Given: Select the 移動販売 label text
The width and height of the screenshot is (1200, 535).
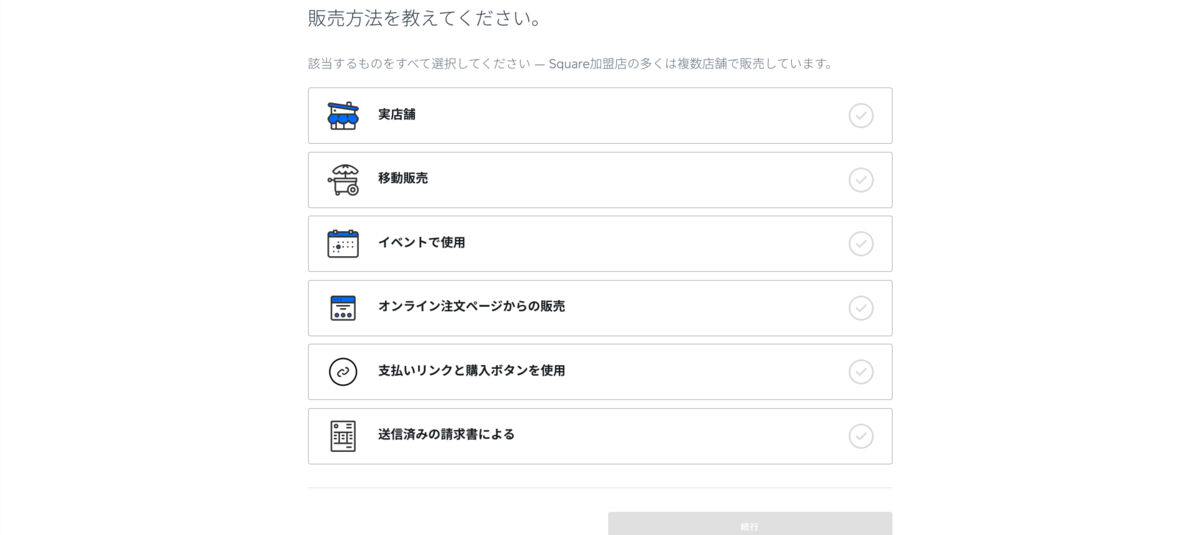Looking at the screenshot, I should pyautogui.click(x=403, y=179).
